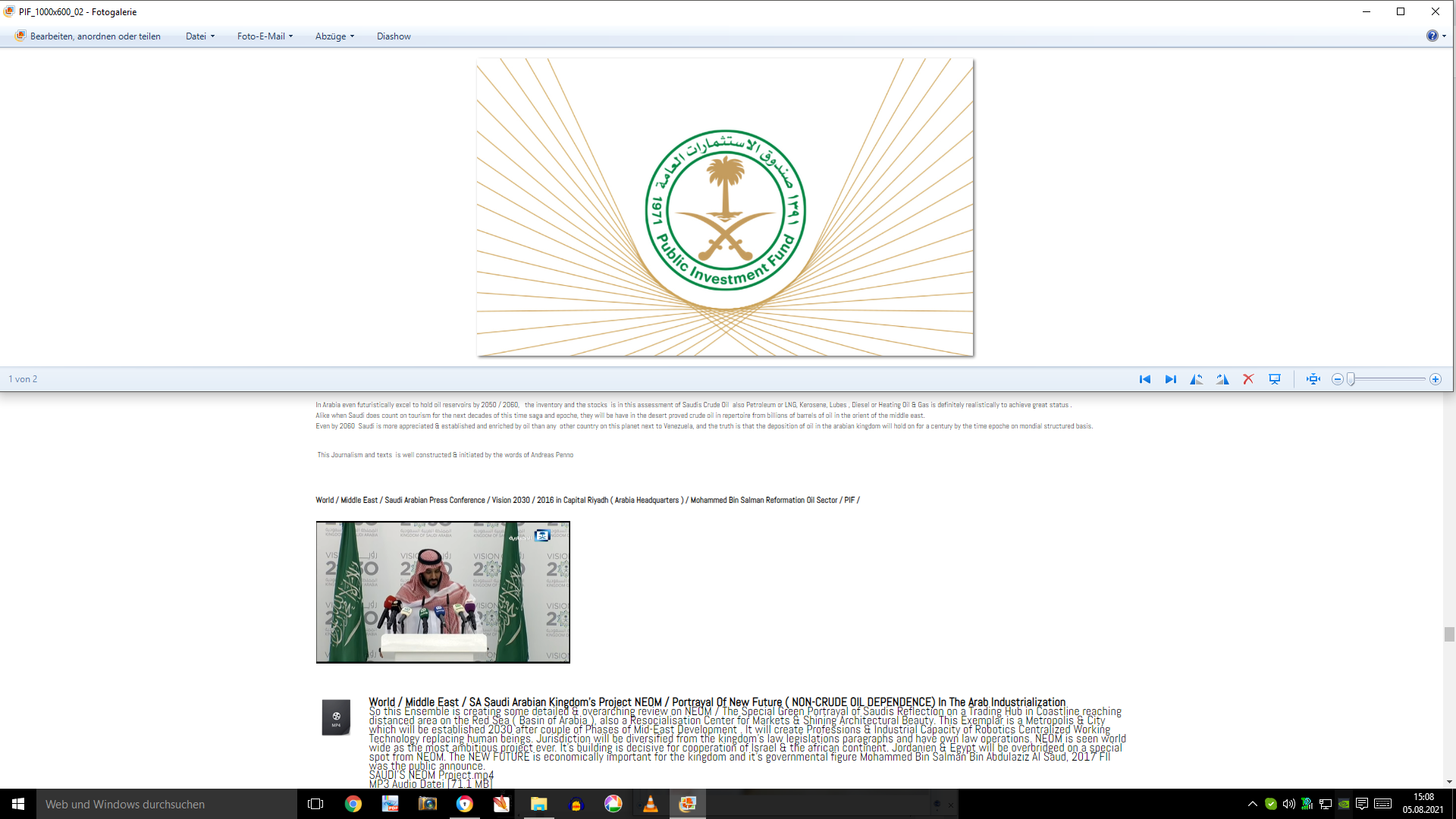
Task: Open the Datei menu
Action: pos(200,36)
